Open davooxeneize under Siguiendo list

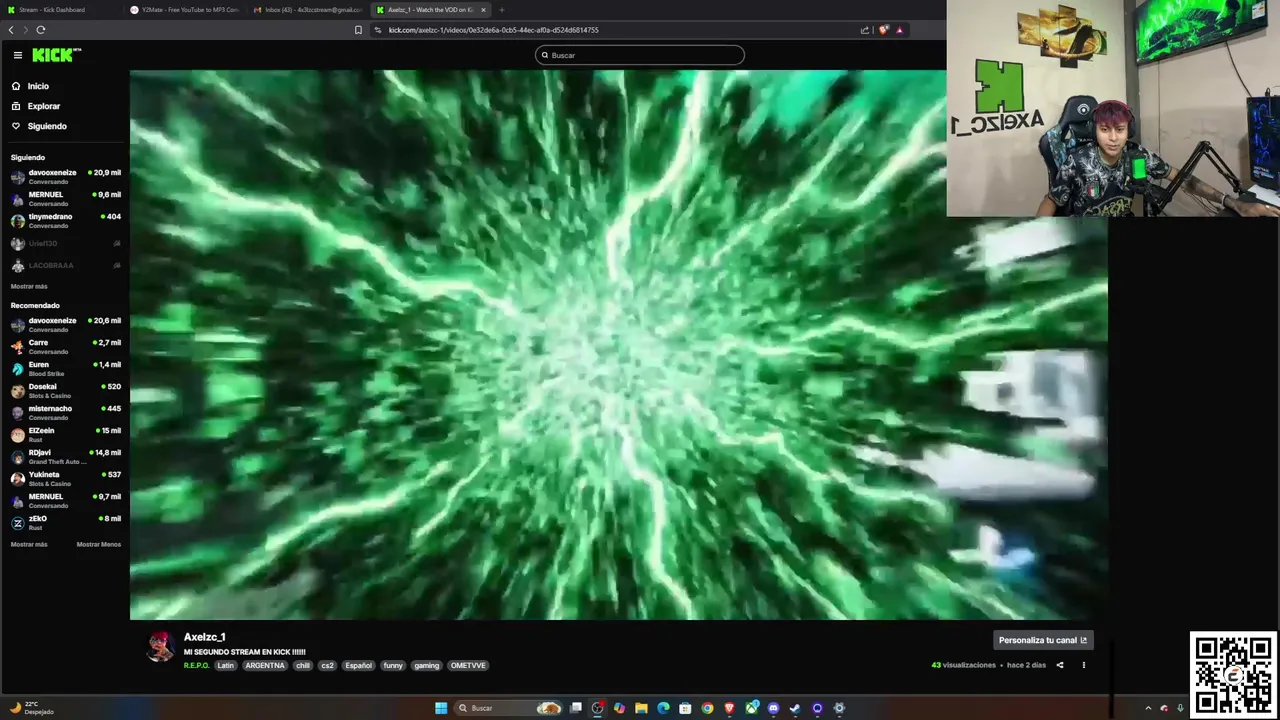point(65,176)
